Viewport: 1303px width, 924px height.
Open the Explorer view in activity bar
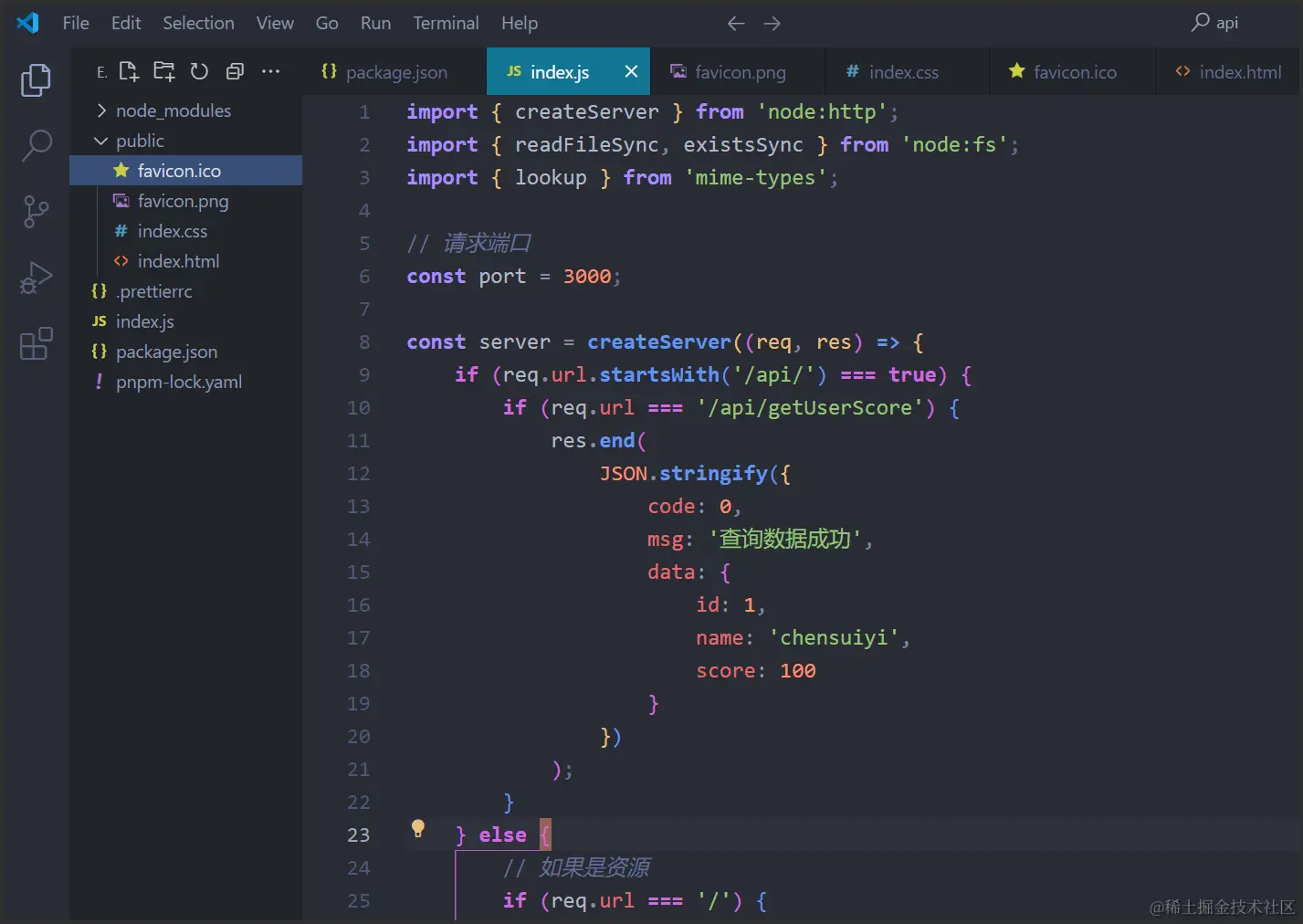tap(36, 80)
